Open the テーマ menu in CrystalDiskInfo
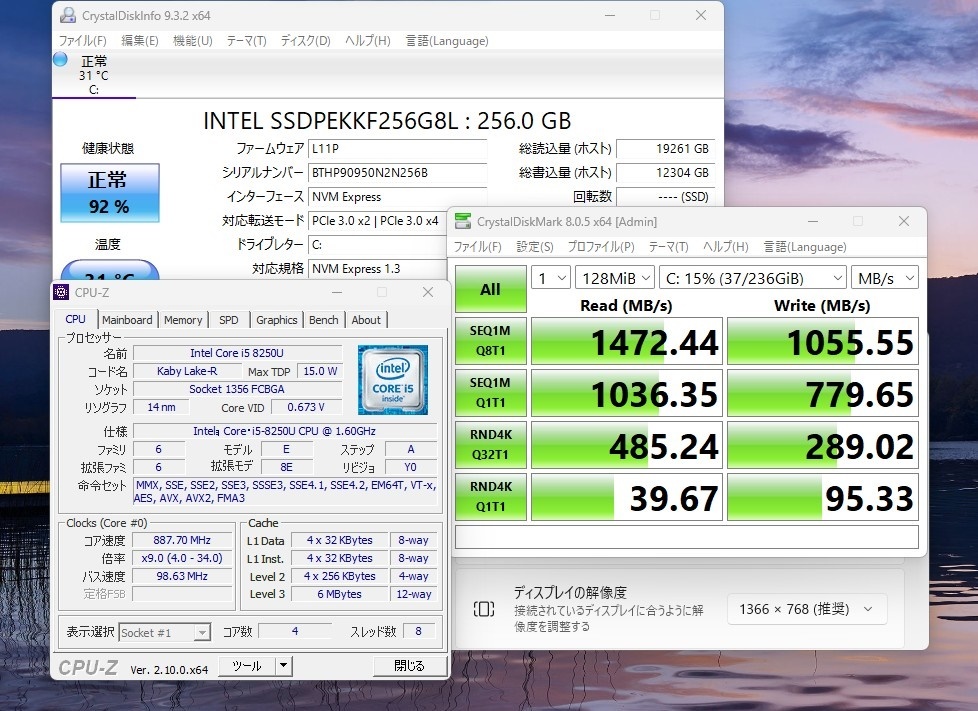 tap(246, 41)
